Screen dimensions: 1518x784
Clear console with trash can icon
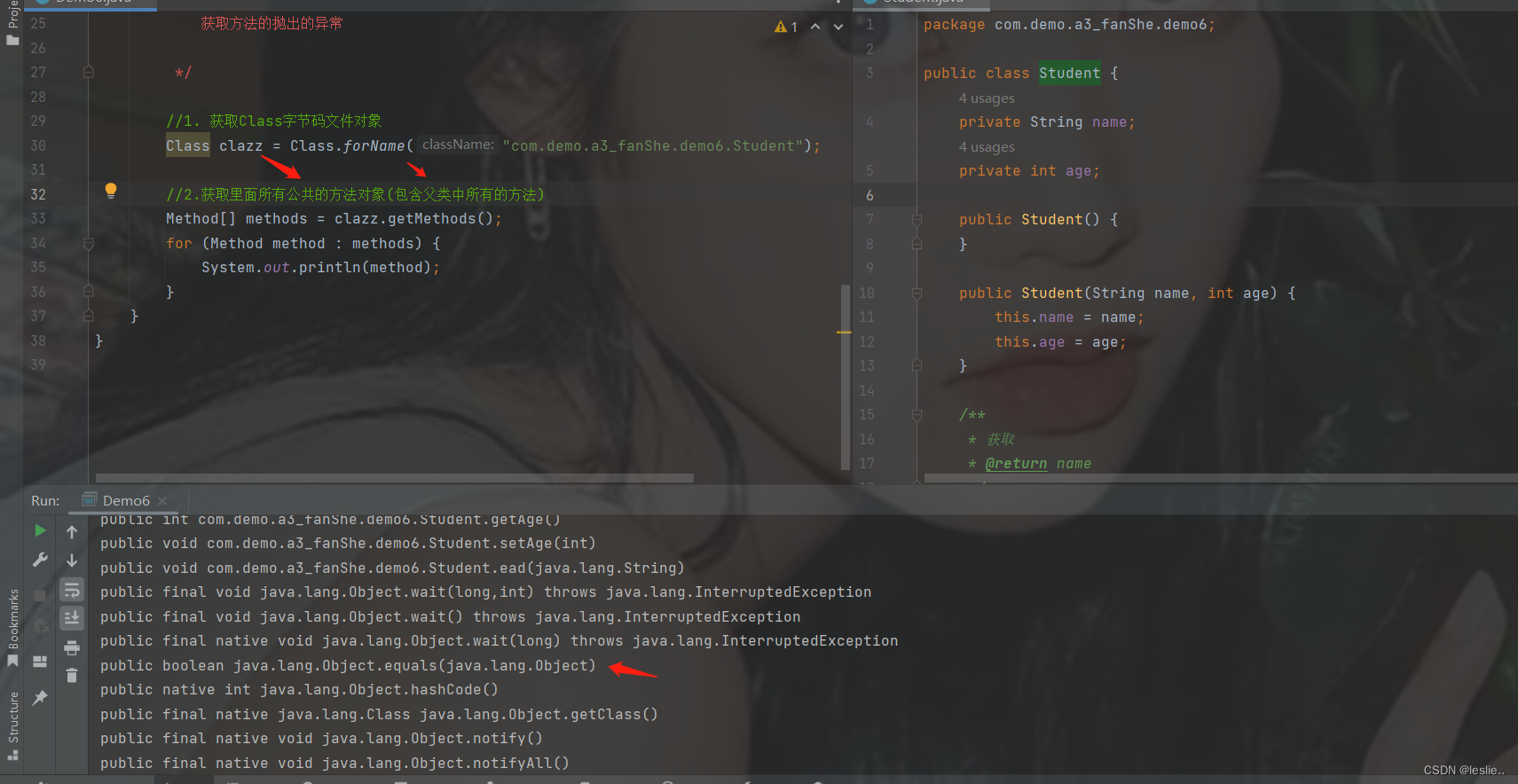(72, 676)
